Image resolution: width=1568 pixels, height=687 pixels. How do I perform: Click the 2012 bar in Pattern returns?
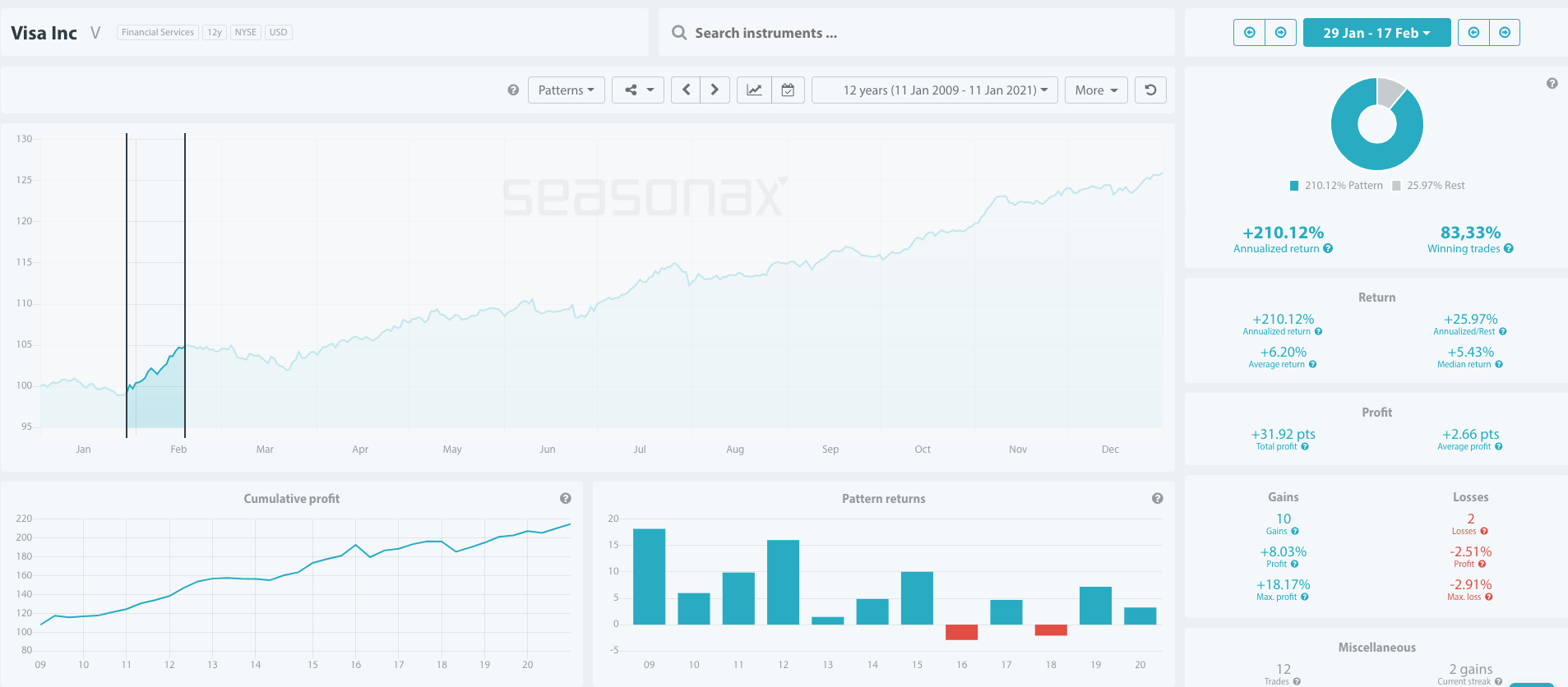783,582
